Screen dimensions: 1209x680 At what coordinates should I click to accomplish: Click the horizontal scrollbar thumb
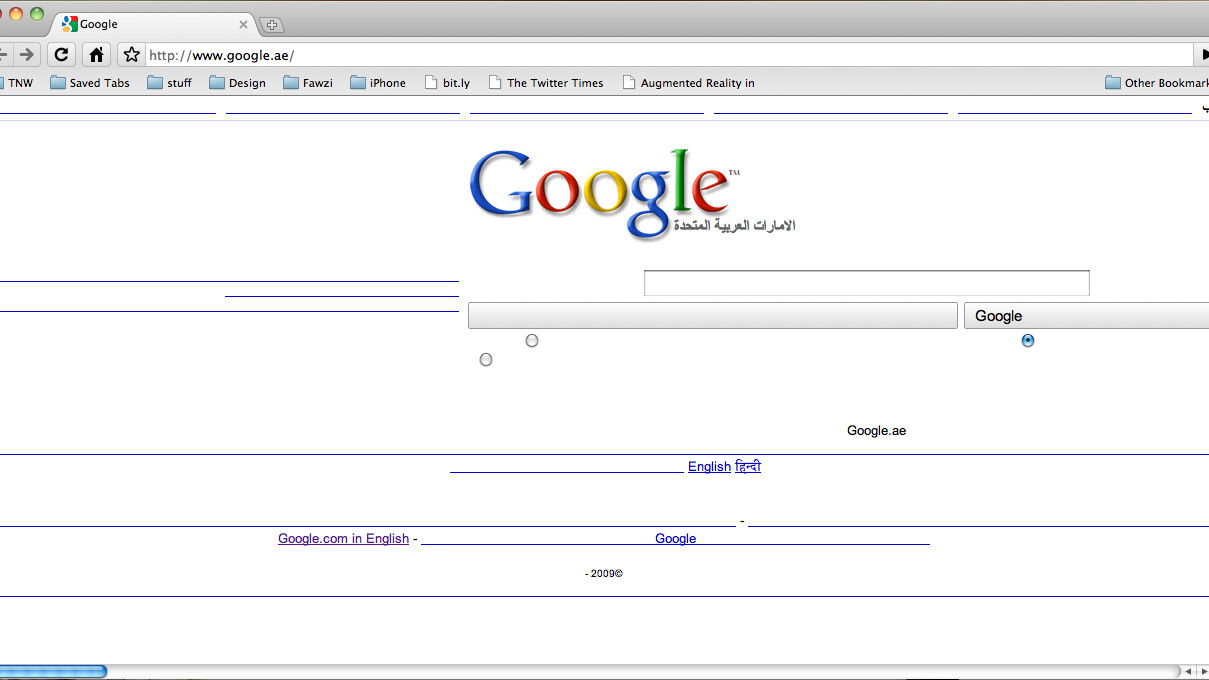coord(53,671)
